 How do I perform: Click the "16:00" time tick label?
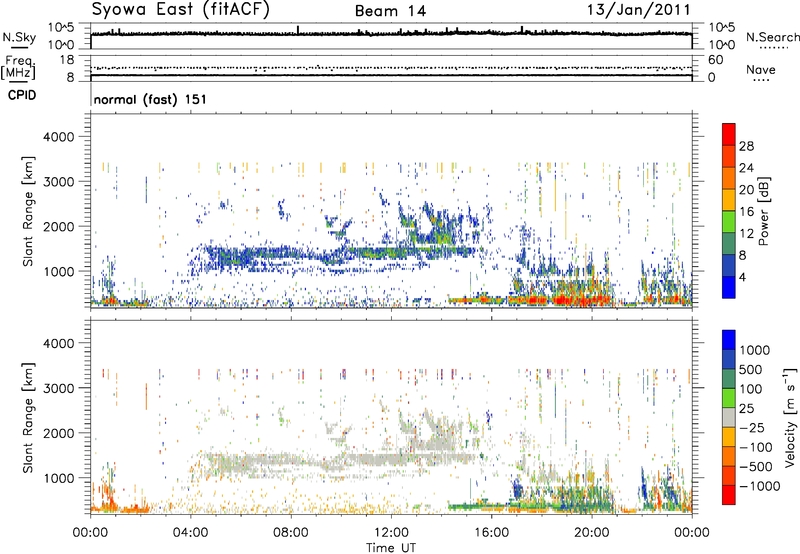491,533
